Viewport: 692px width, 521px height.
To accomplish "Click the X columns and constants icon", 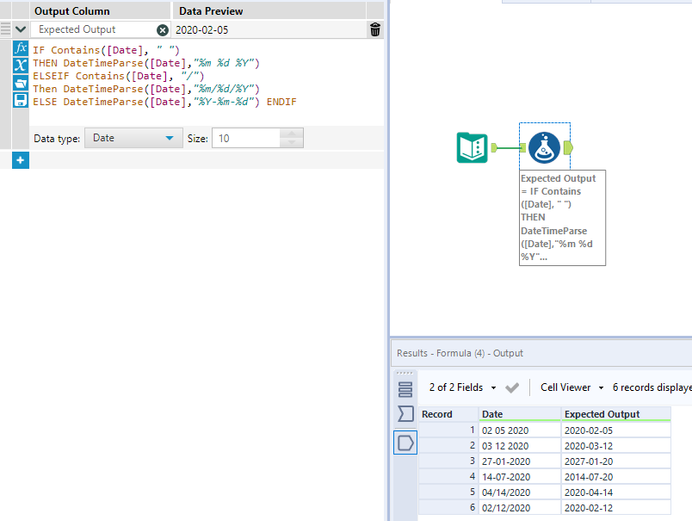I will click(x=20, y=65).
